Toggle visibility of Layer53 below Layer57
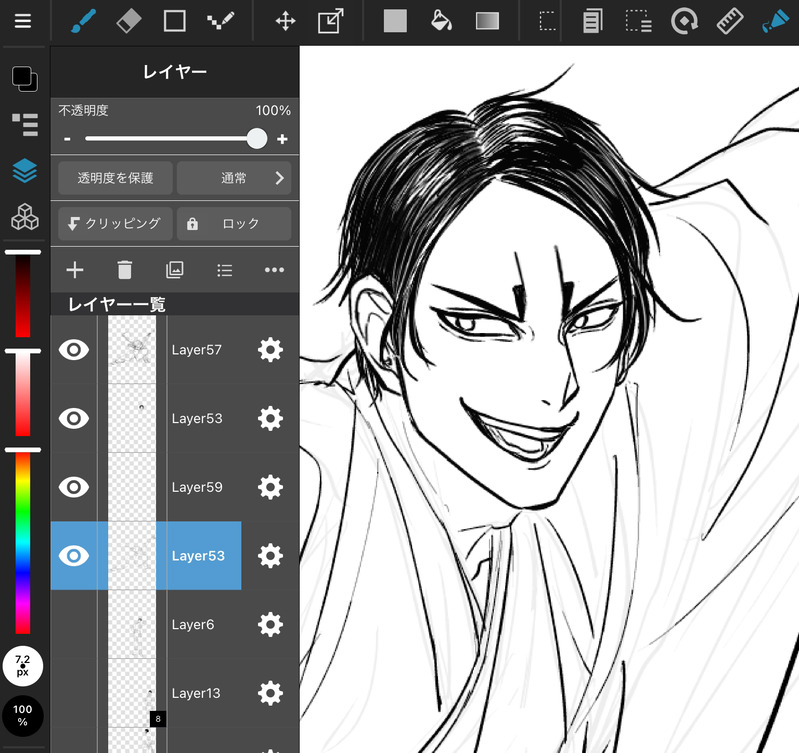Viewport: 799px width, 753px height. (x=74, y=418)
